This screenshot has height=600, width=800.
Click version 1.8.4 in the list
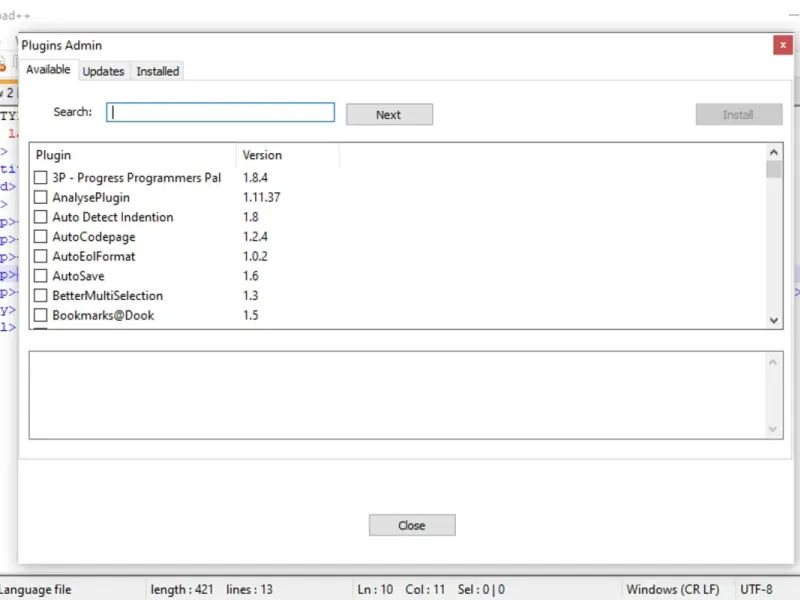(x=255, y=178)
